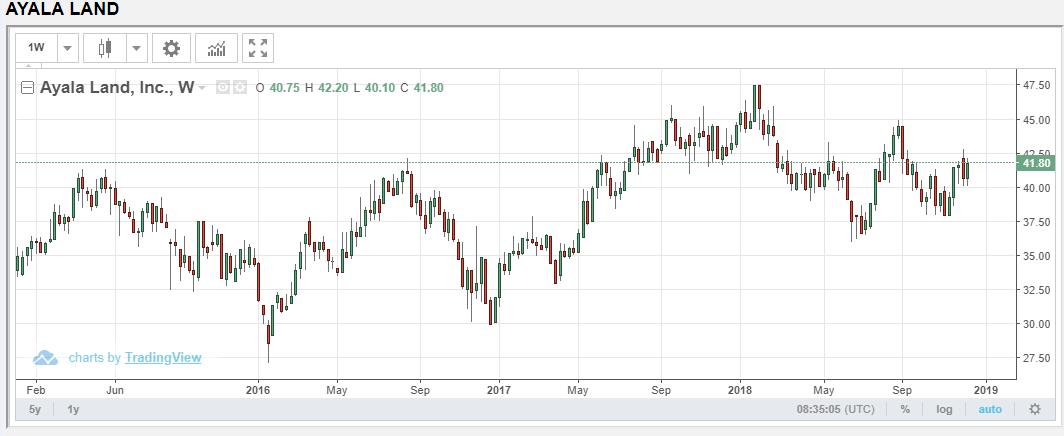Open series settings gear beside chart title
The image size is (1064, 436).
(x=240, y=88)
